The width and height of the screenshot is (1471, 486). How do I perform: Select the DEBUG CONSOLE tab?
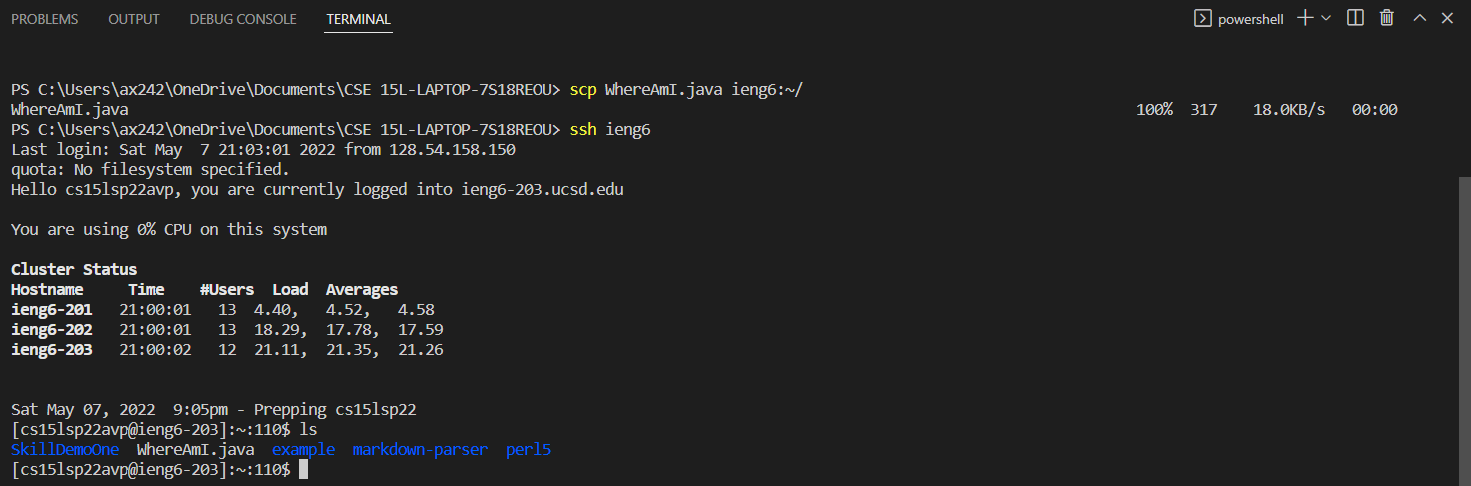243,19
